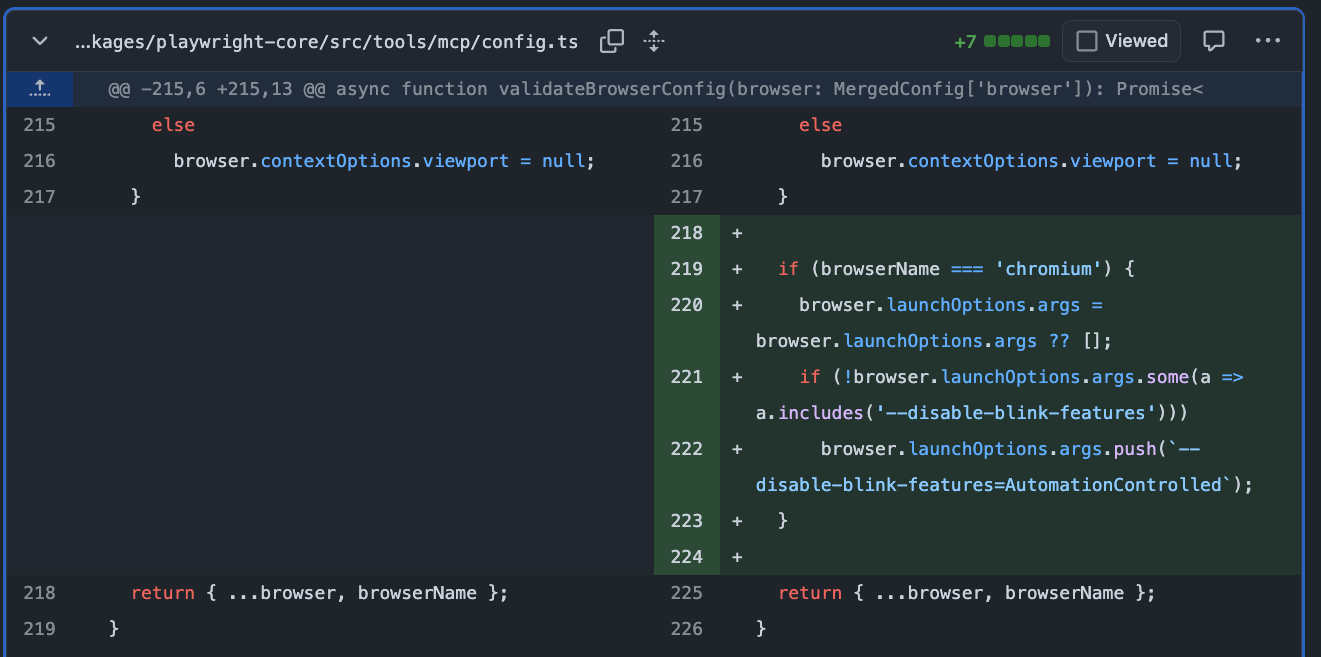Viewport: 1321px width, 657px height.
Task: Click left-side "browser.contextOptions.viewport = null;" line
Action: click(384, 161)
